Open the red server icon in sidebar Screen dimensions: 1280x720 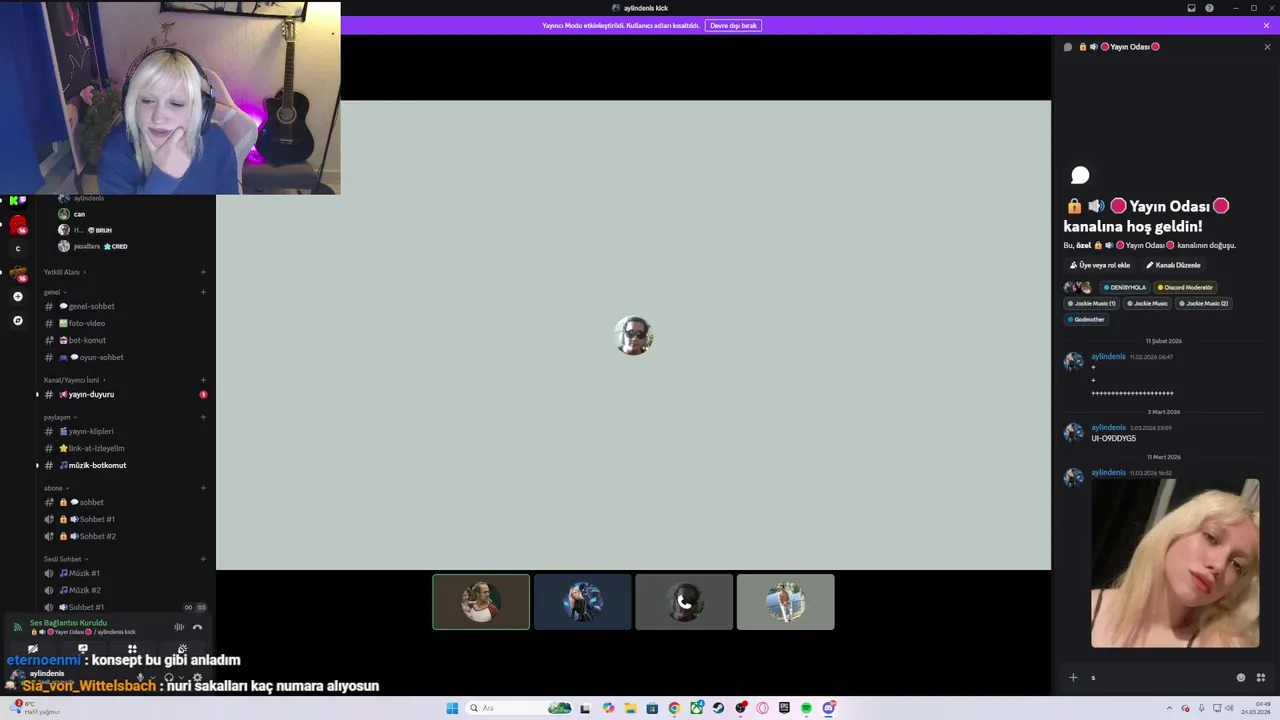pyautogui.click(x=17, y=226)
